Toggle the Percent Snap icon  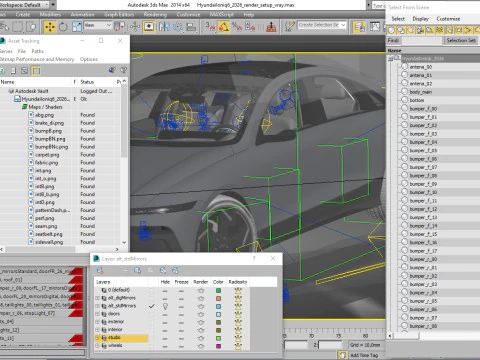pos(237,26)
